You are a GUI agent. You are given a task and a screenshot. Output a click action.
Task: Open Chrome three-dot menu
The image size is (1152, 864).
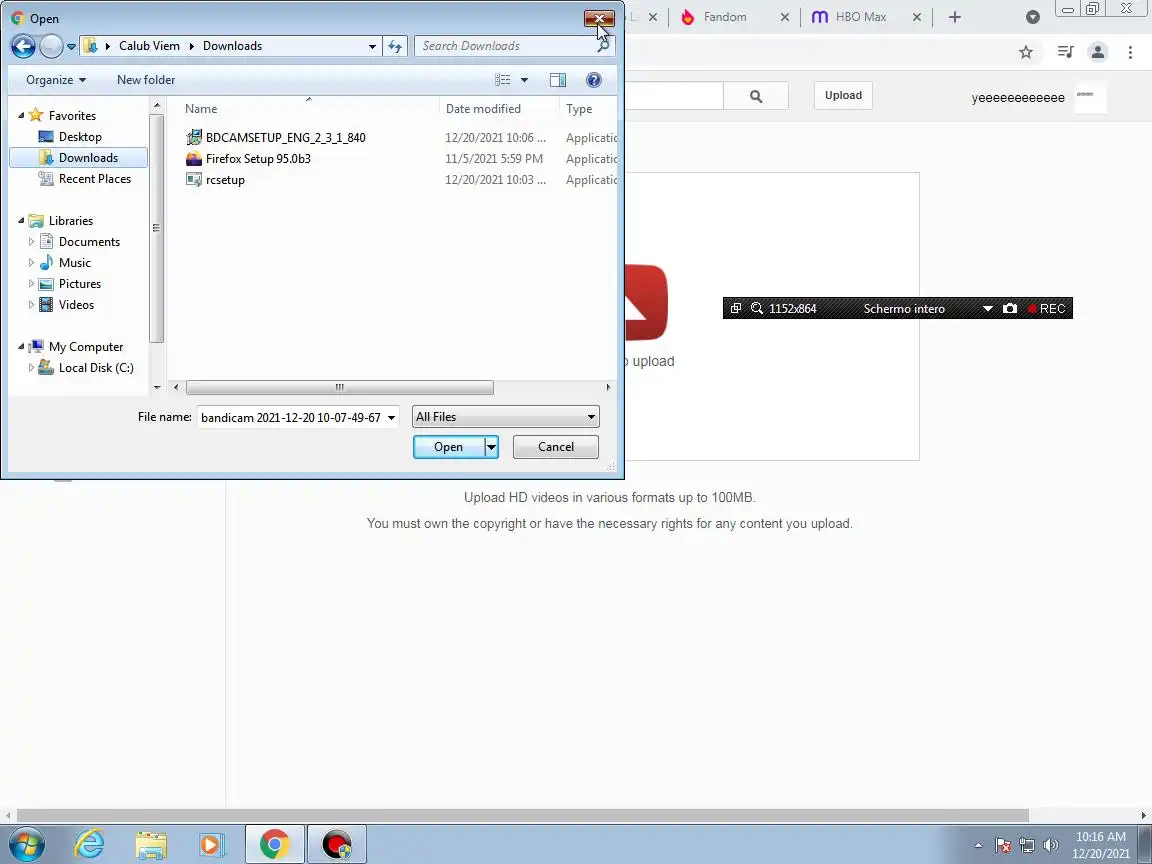[x=1130, y=51]
